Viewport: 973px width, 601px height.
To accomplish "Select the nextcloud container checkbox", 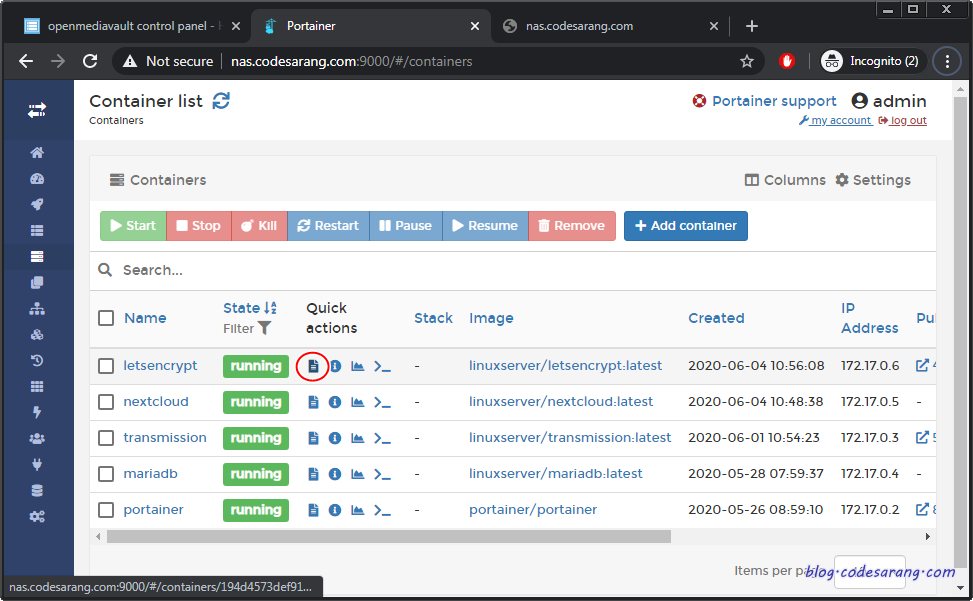I will (106, 402).
